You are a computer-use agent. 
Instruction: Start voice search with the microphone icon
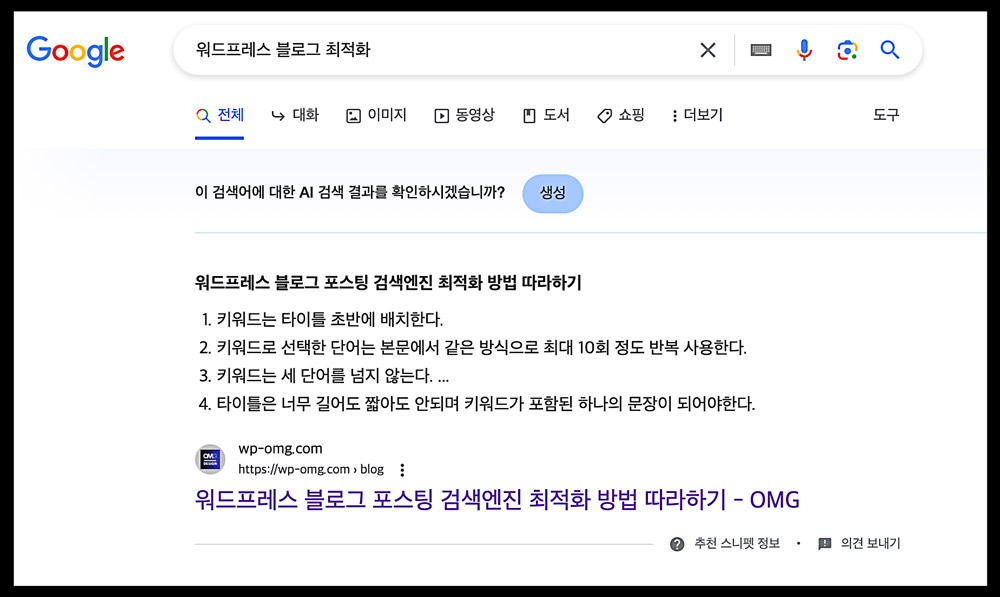[x=804, y=50]
